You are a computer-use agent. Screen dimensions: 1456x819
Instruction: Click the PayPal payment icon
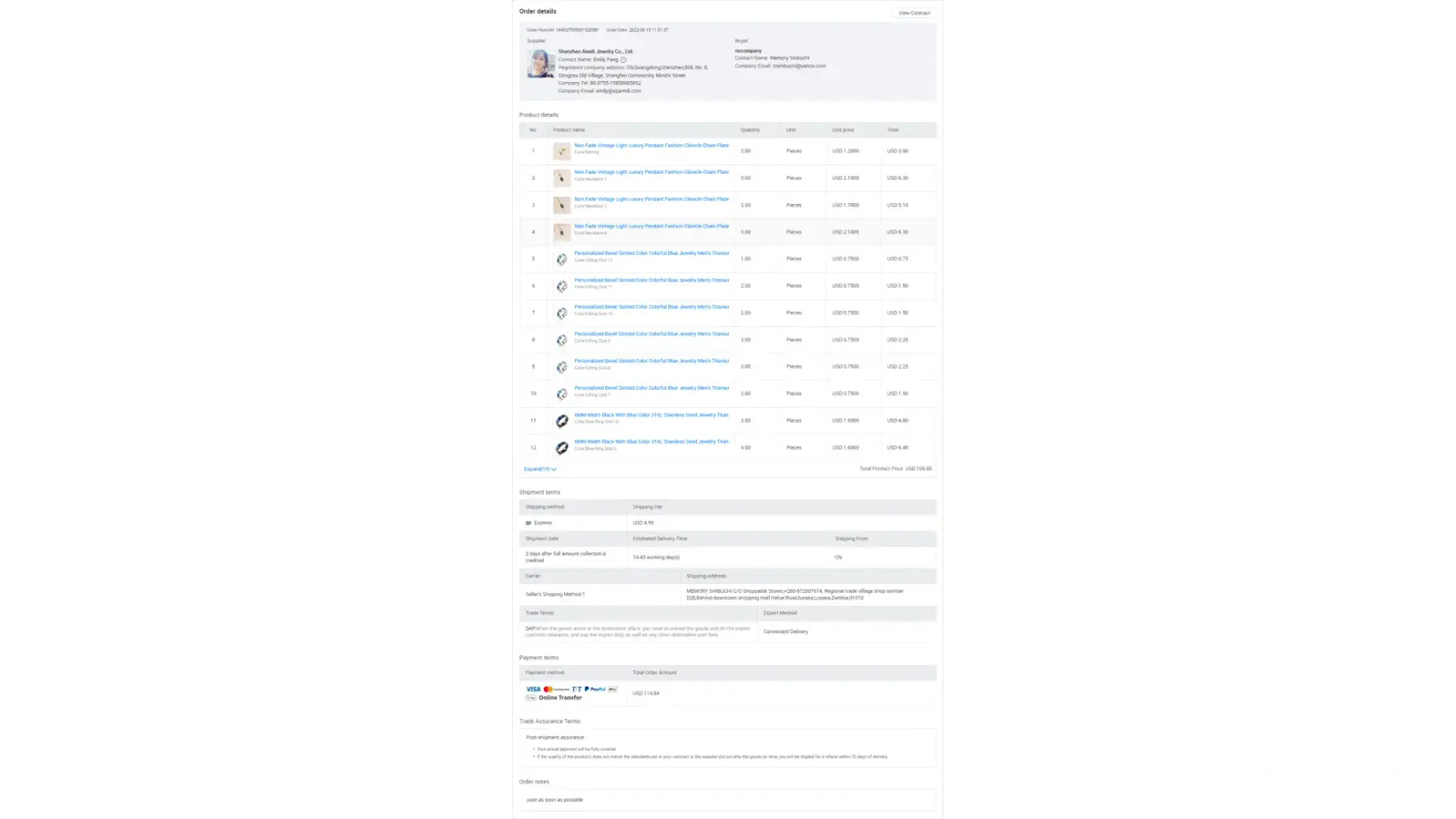595,690
